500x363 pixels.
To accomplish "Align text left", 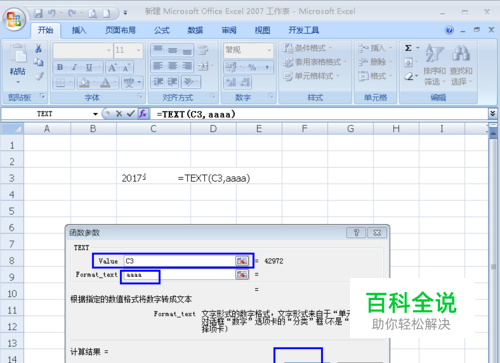I will pos(158,66).
